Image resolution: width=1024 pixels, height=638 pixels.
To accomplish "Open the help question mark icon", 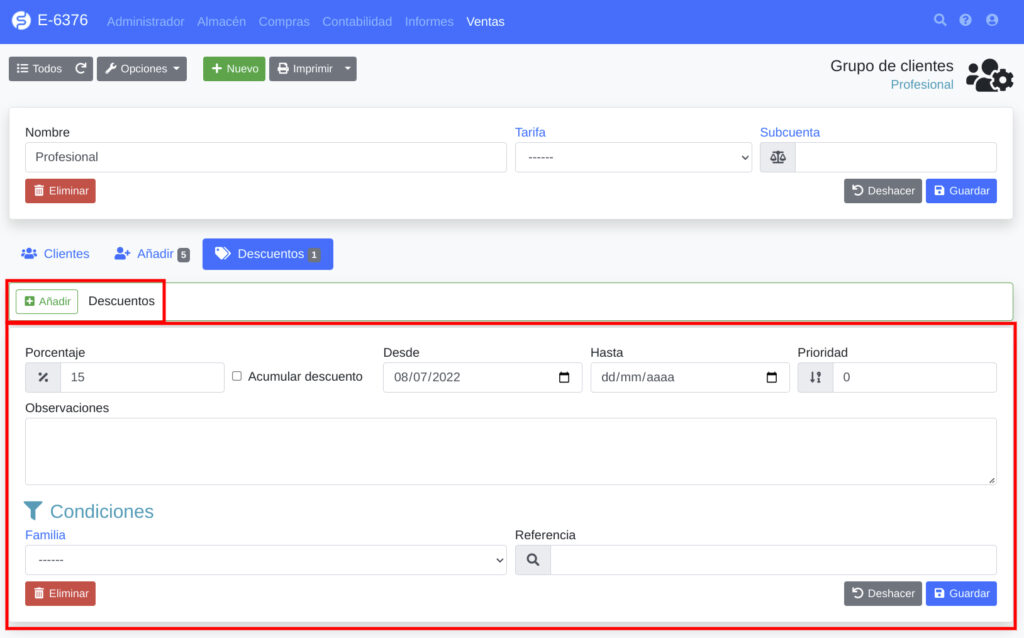I will pyautogui.click(x=966, y=20).
